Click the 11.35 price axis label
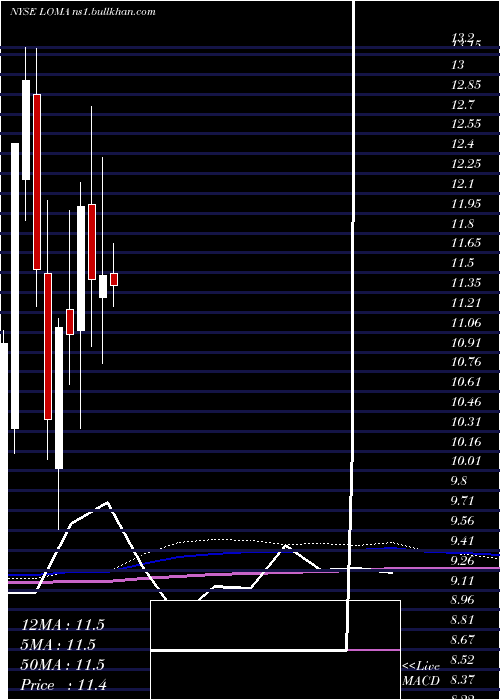The width and height of the screenshot is (500, 700). 466,283
